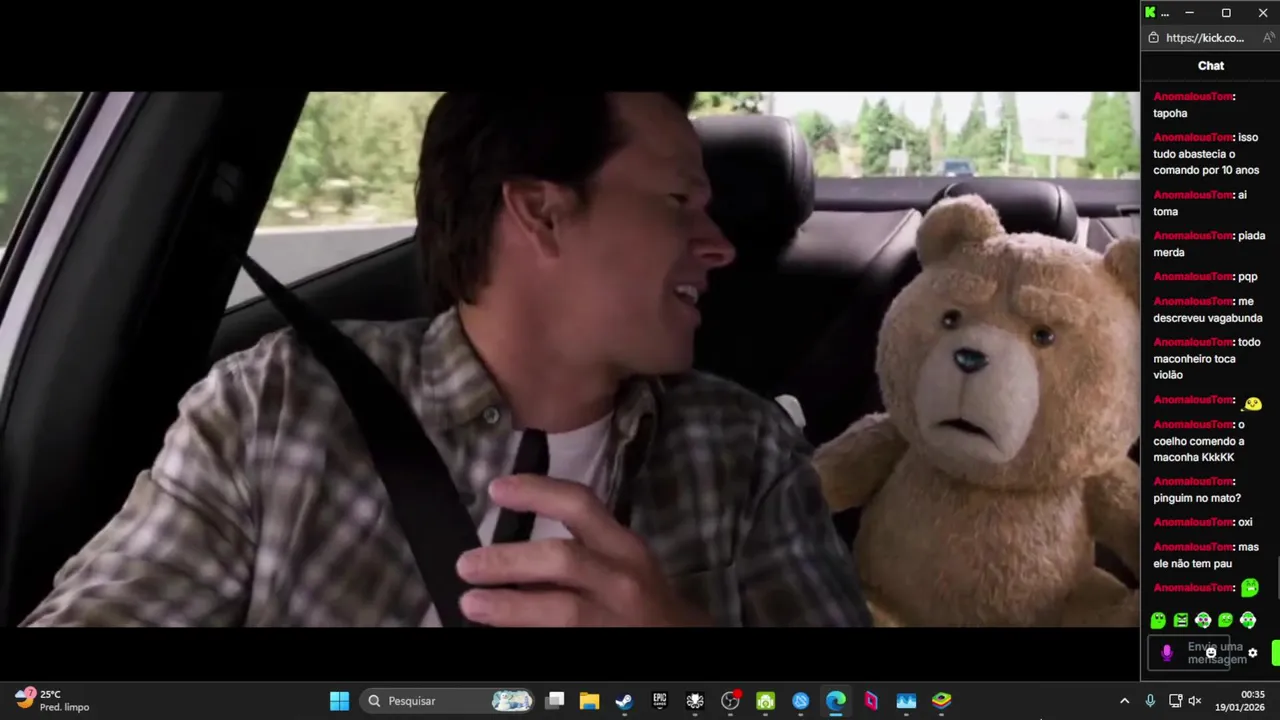The width and height of the screenshot is (1280, 720).
Task: Open the blue circular taskbar app
Action: tap(800, 701)
